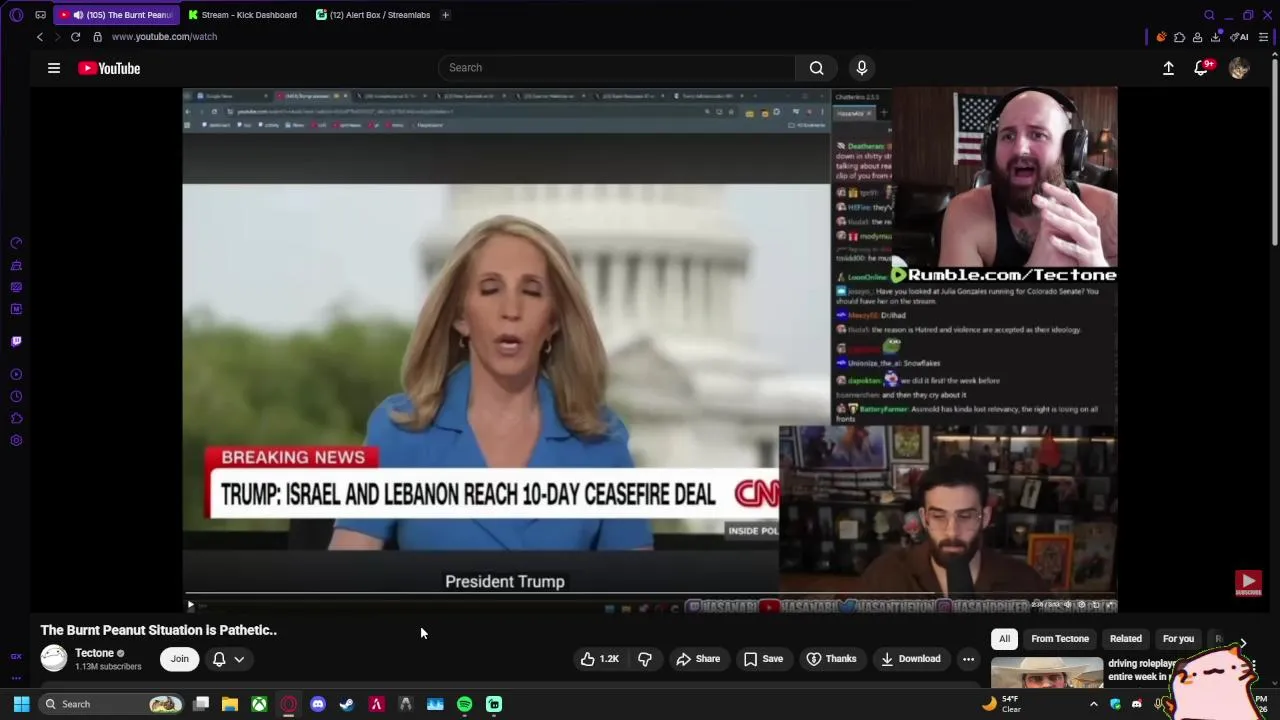Dislike the video with thumbs-down

click(x=645, y=659)
